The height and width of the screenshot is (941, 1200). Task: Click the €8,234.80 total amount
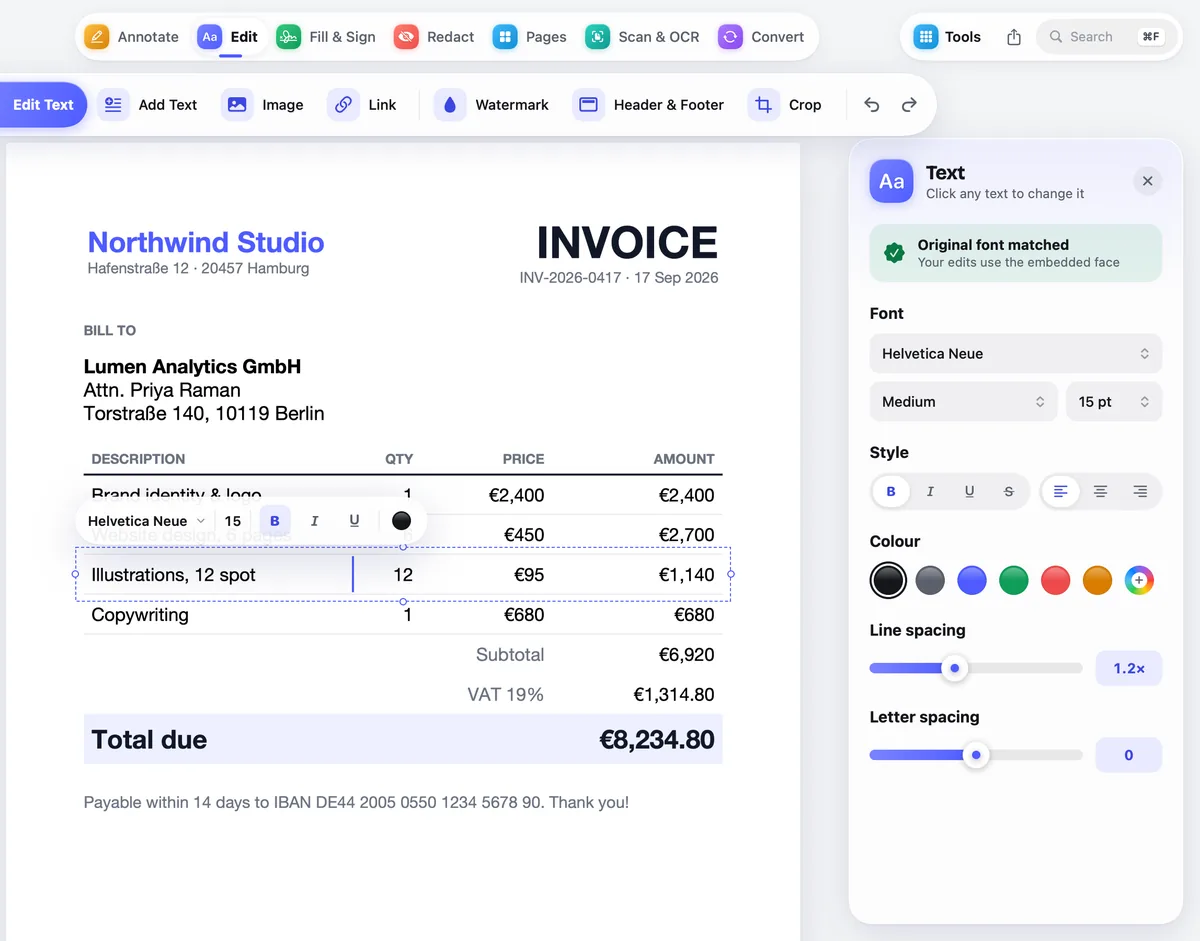657,740
